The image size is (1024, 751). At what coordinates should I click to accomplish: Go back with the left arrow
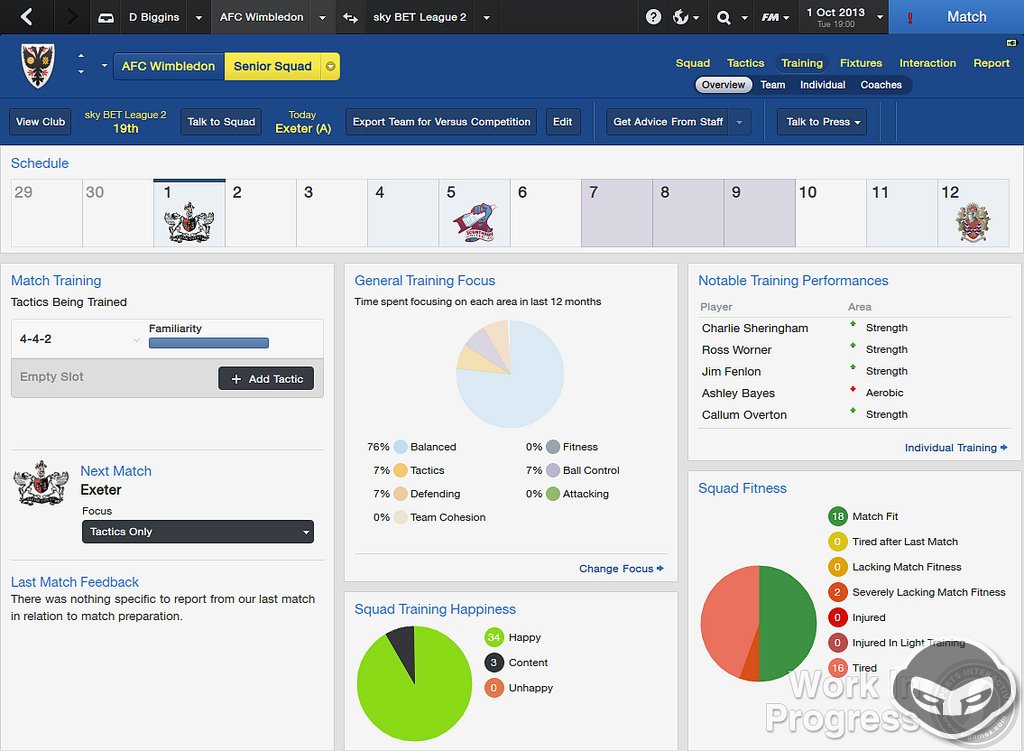[x=27, y=17]
